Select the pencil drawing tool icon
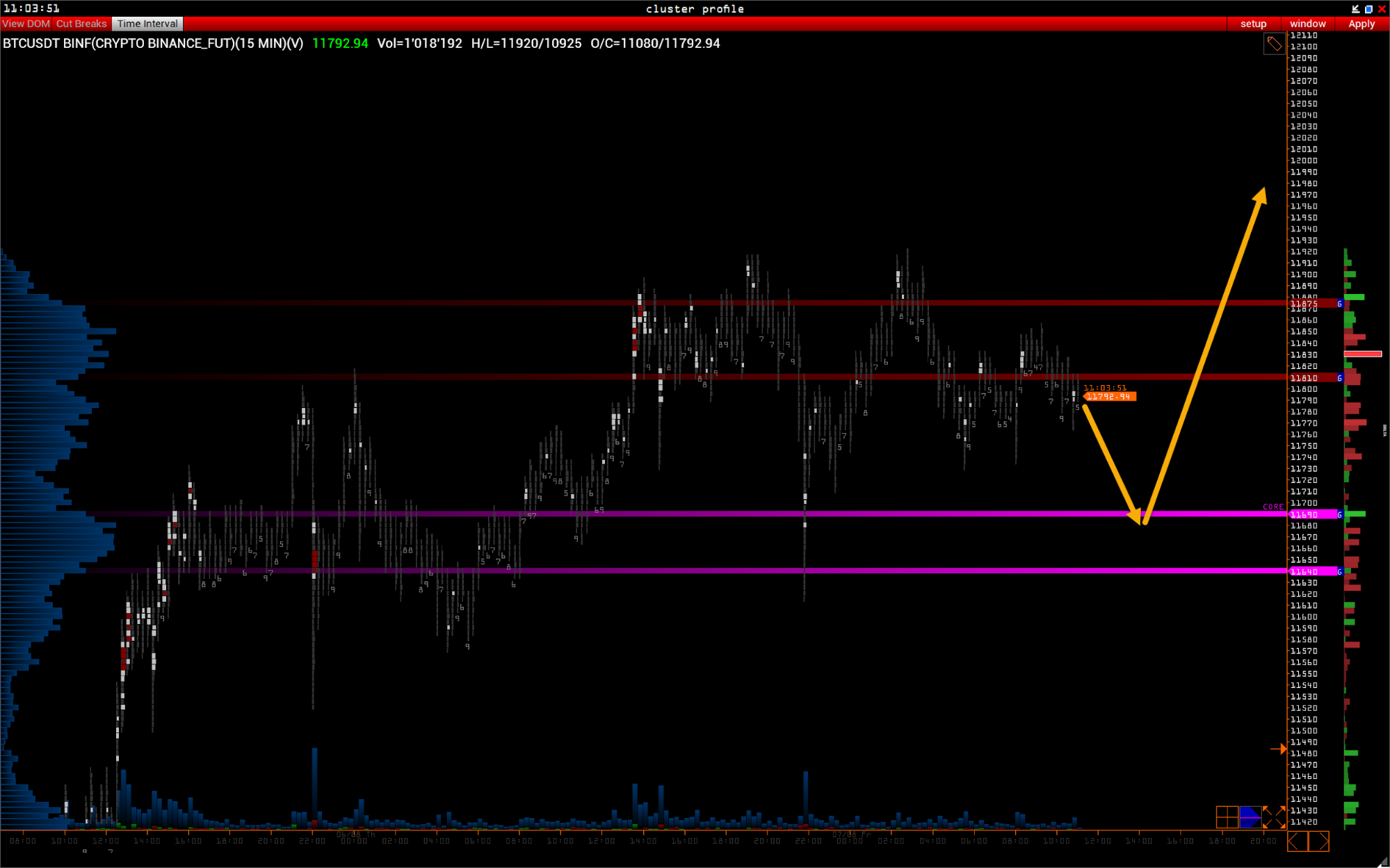 1273,44
